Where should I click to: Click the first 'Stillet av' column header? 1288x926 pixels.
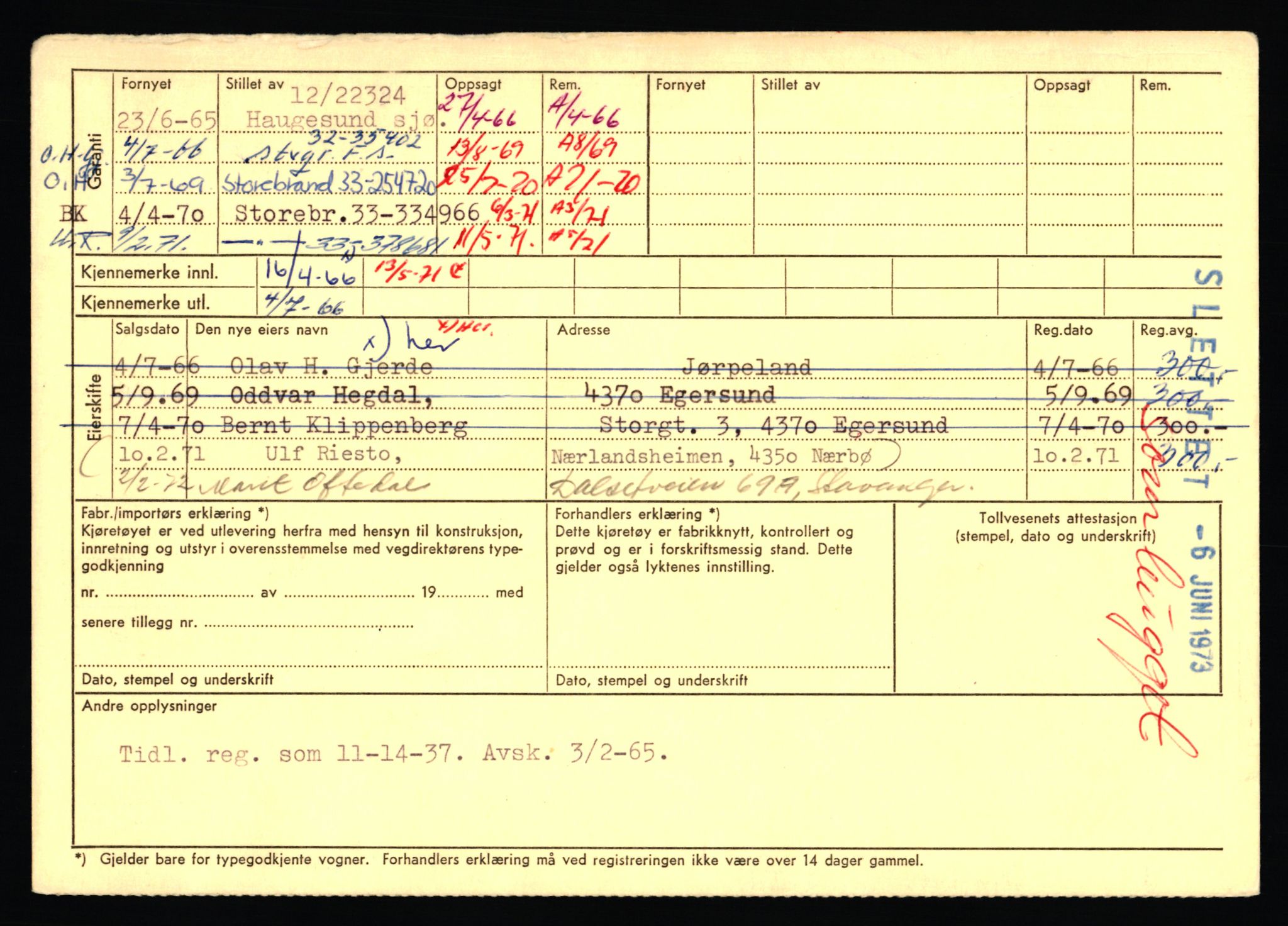pos(255,84)
